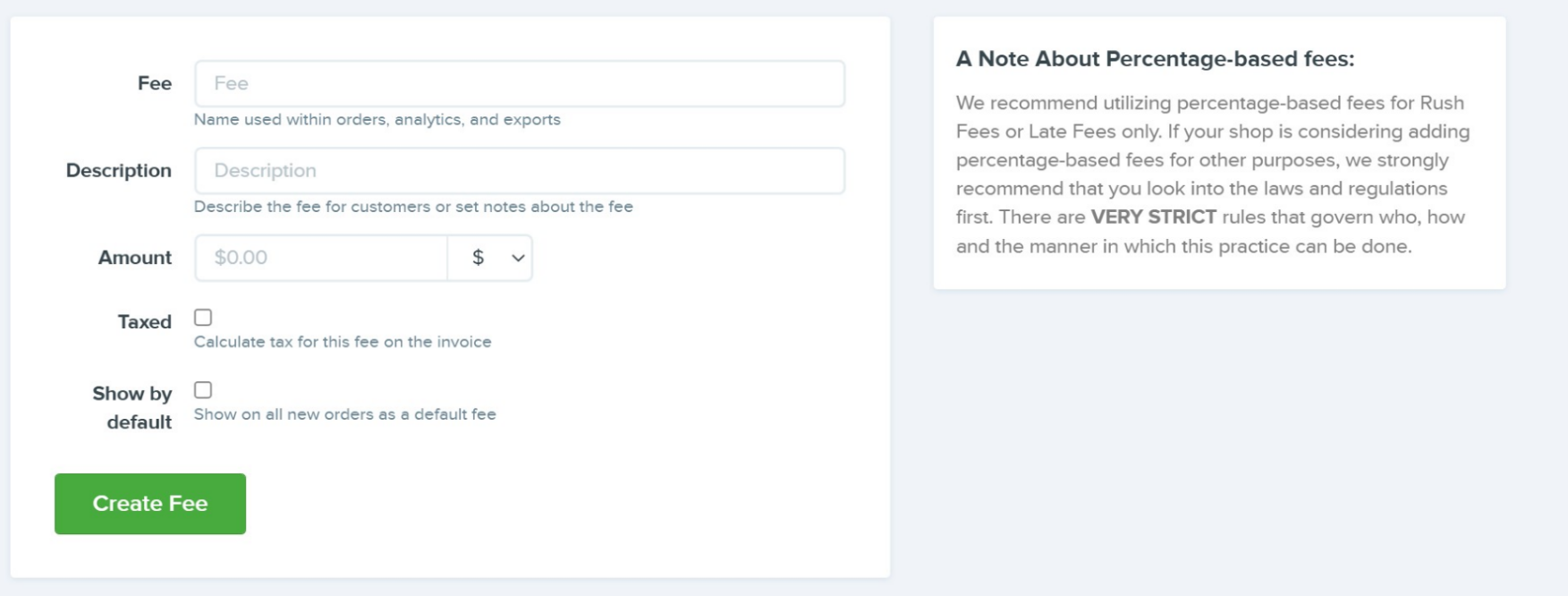1568x596 pixels.
Task: Click the Fee name input field
Action: tap(520, 83)
